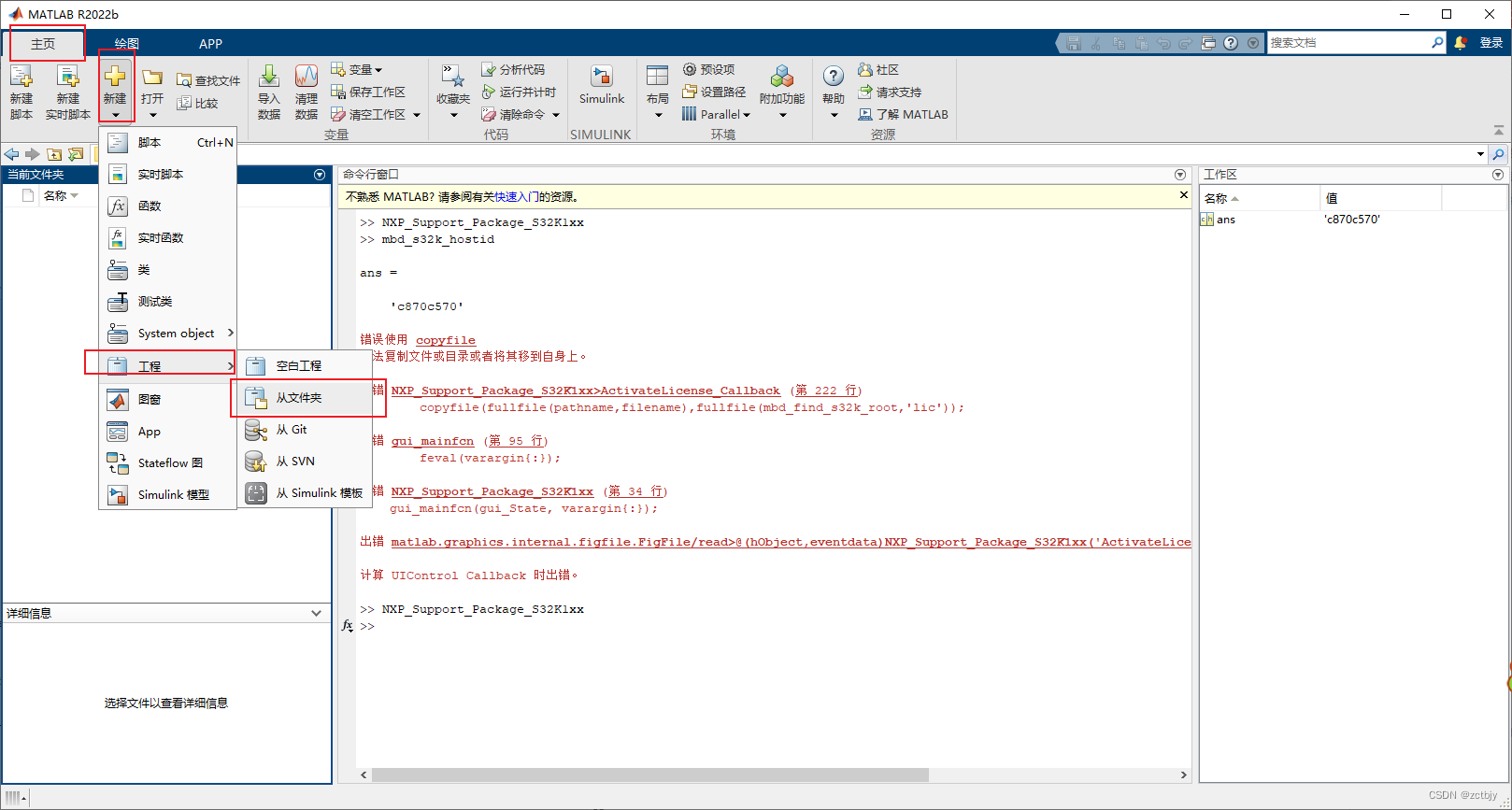This screenshot has width=1512, height=810.
Task: Minimize the toolstrip with the collapse arrow
Action: coord(1498,130)
